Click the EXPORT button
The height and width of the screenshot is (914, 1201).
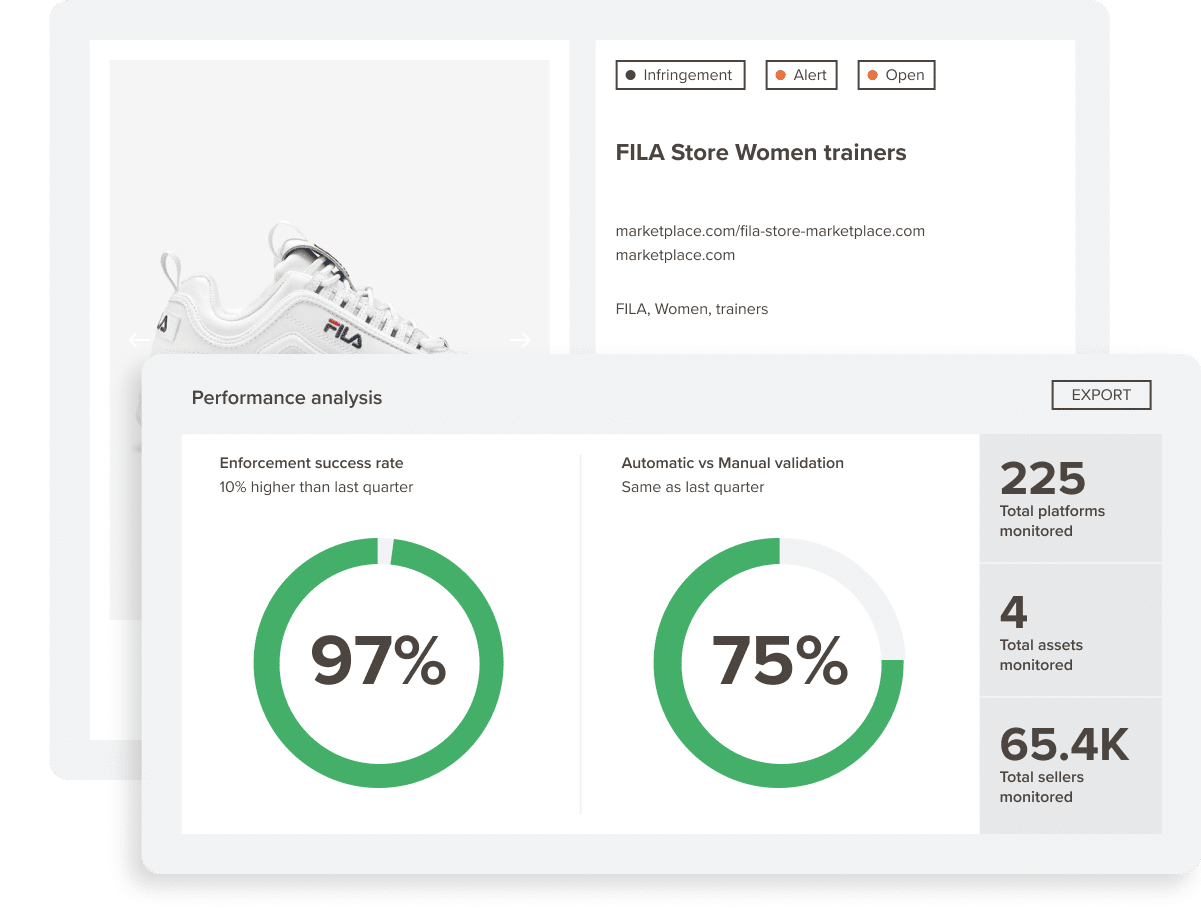coord(1101,395)
